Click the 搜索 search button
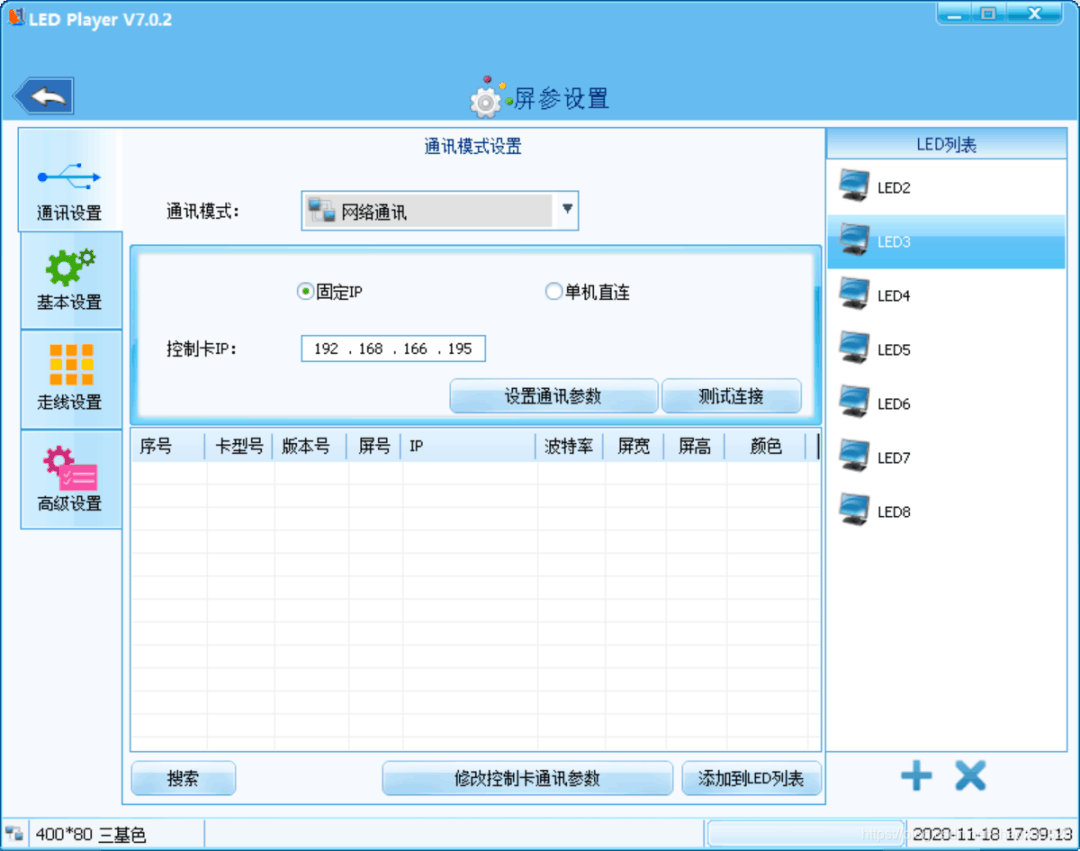The height and width of the screenshot is (851, 1080). point(183,779)
